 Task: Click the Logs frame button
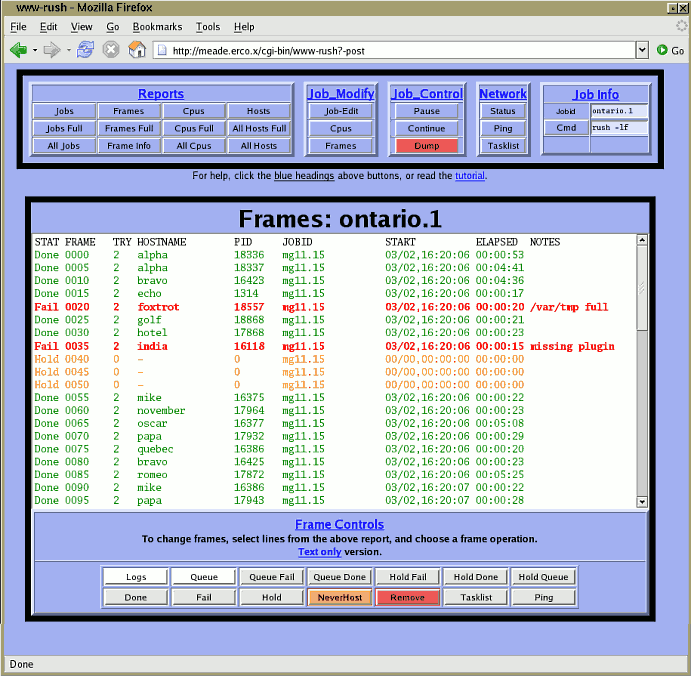click(136, 577)
